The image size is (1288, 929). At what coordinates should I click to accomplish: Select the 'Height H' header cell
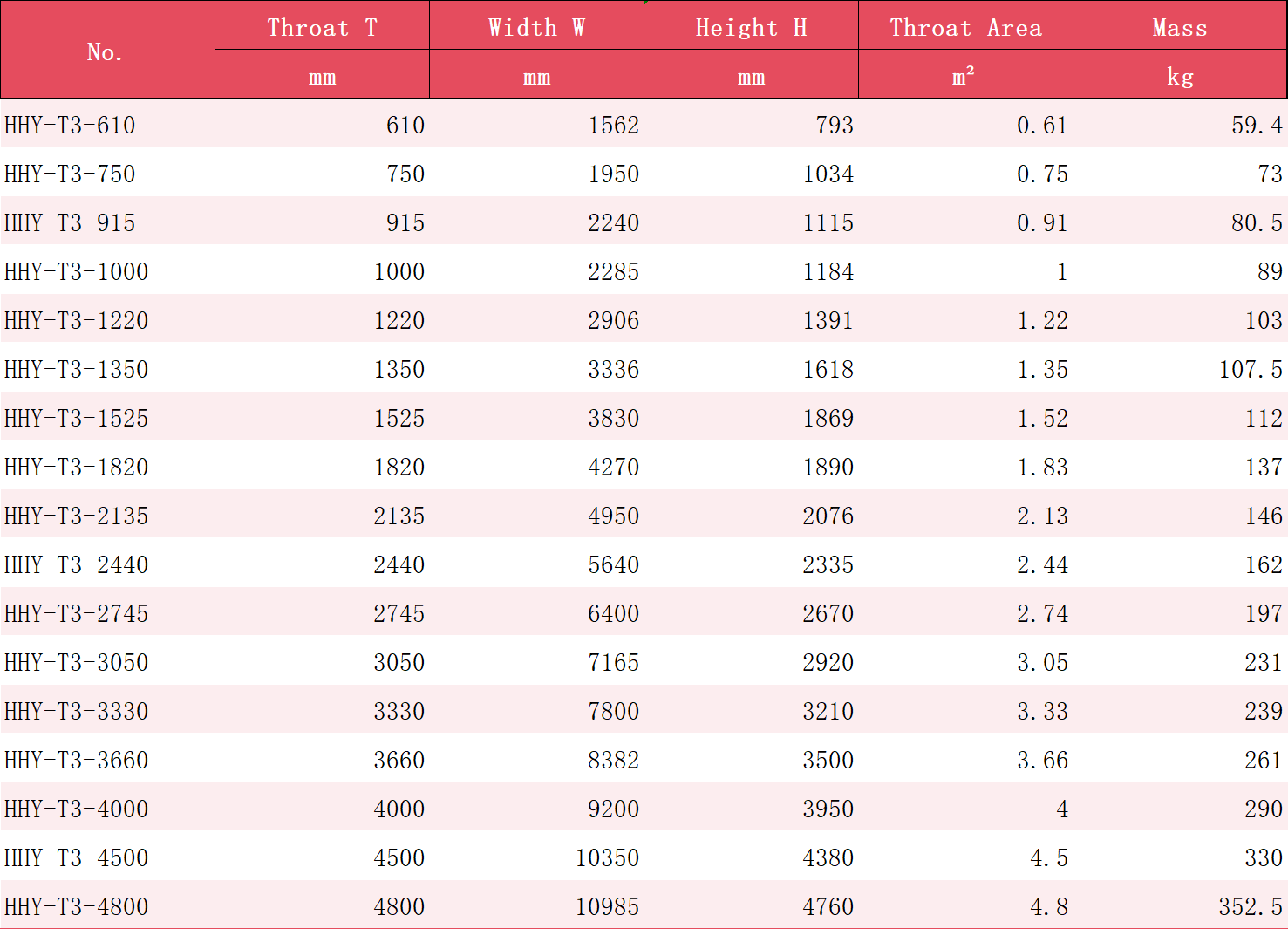pyautogui.click(x=751, y=27)
